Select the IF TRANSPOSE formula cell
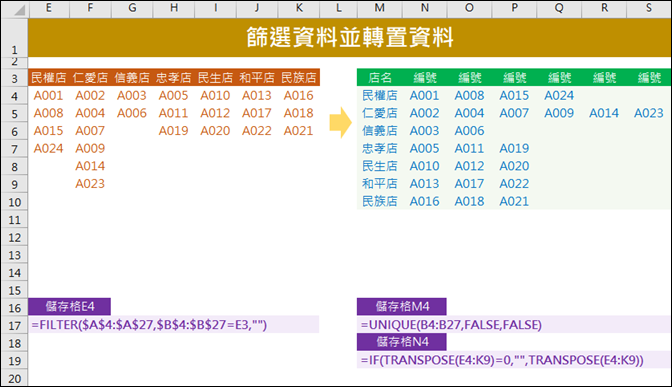This screenshot has width=672, height=387. click(x=514, y=360)
